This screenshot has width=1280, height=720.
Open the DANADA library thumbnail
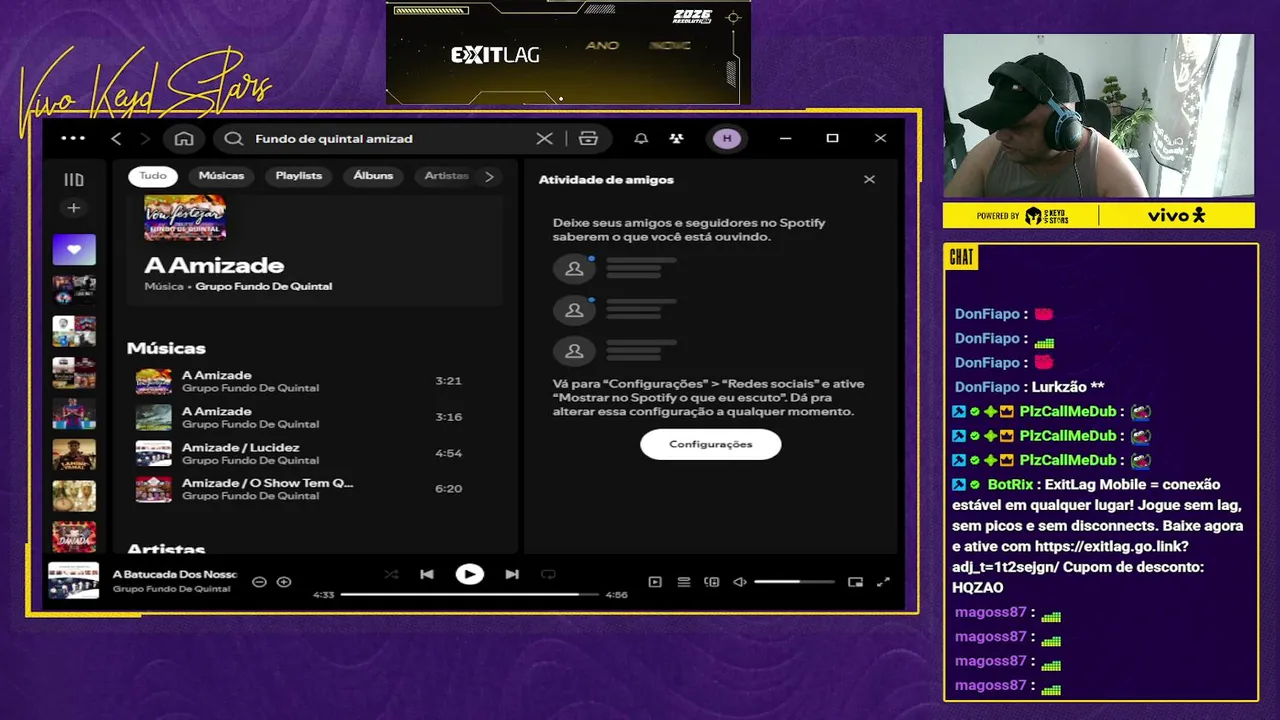pos(74,537)
